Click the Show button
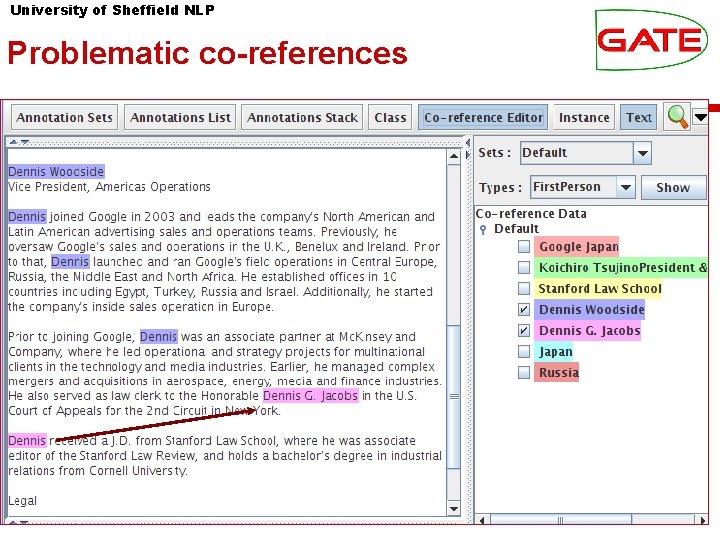The width and height of the screenshot is (720, 540). (x=673, y=187)
